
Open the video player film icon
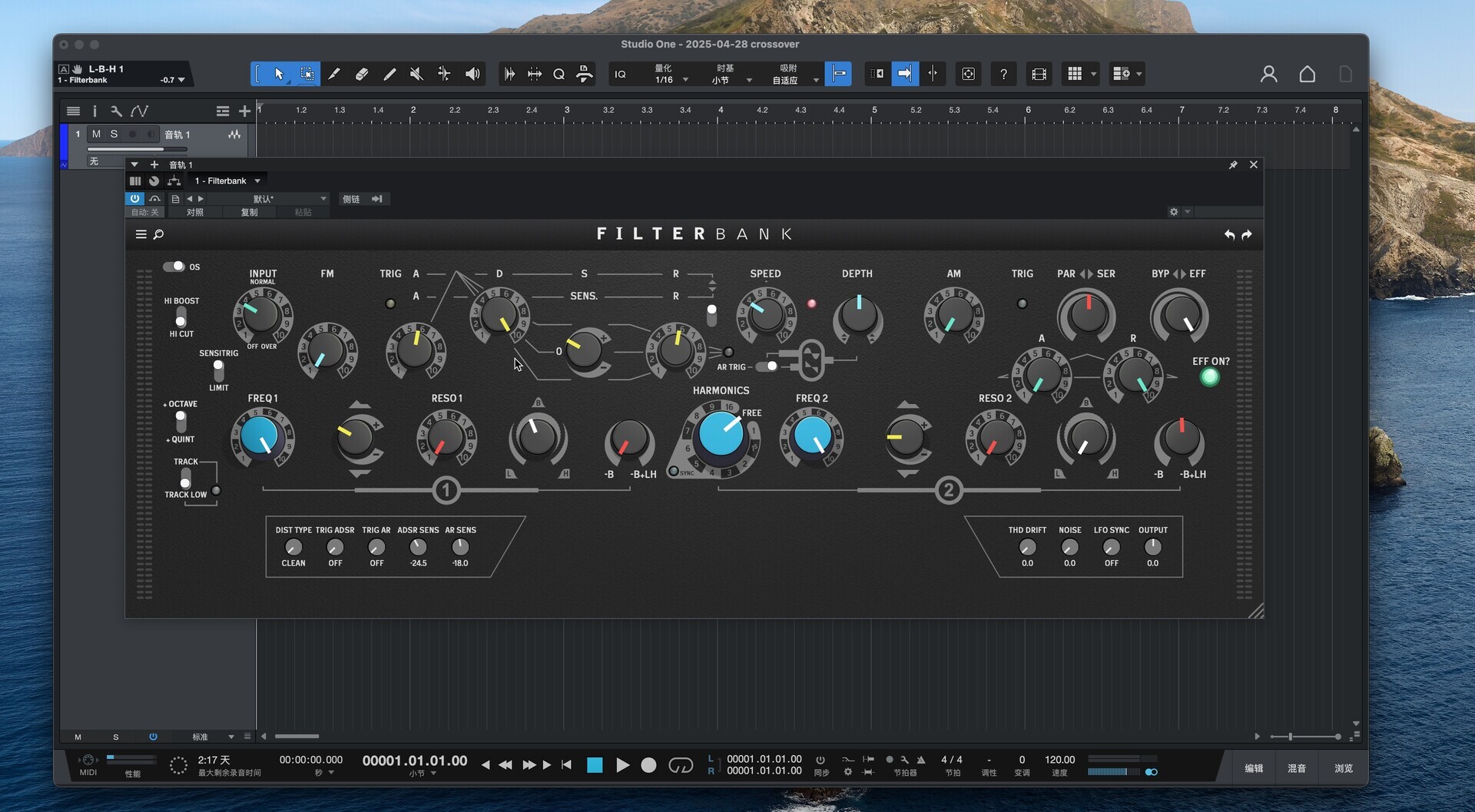[1039, 74]
